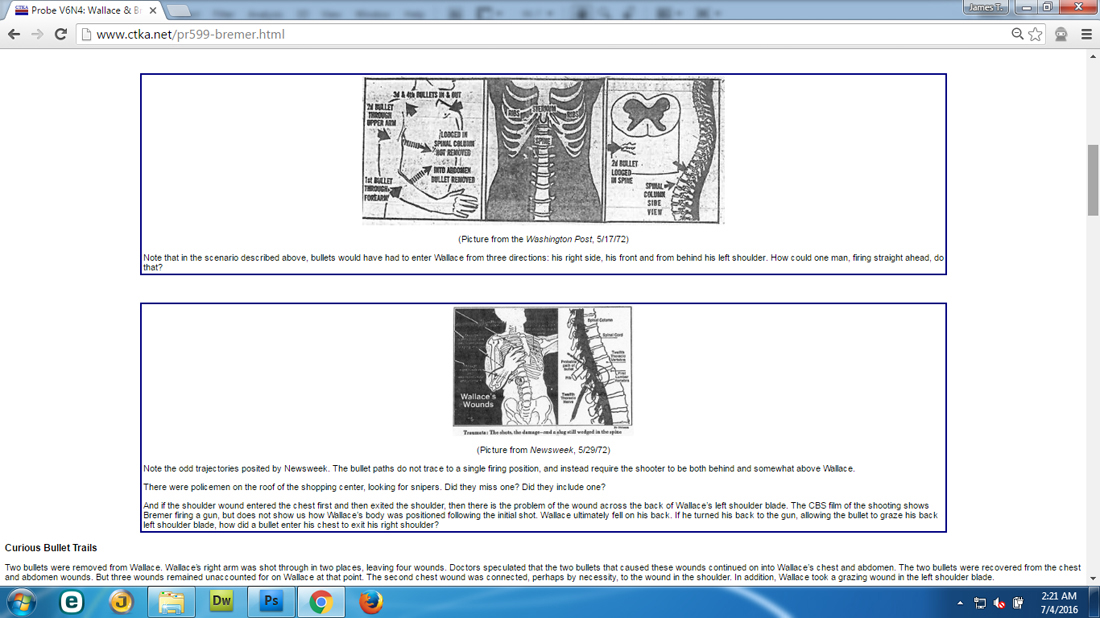The width and height of the screenshot is (1100, 618).
Task: Click the address bar URL field
Action: [540, 34]
